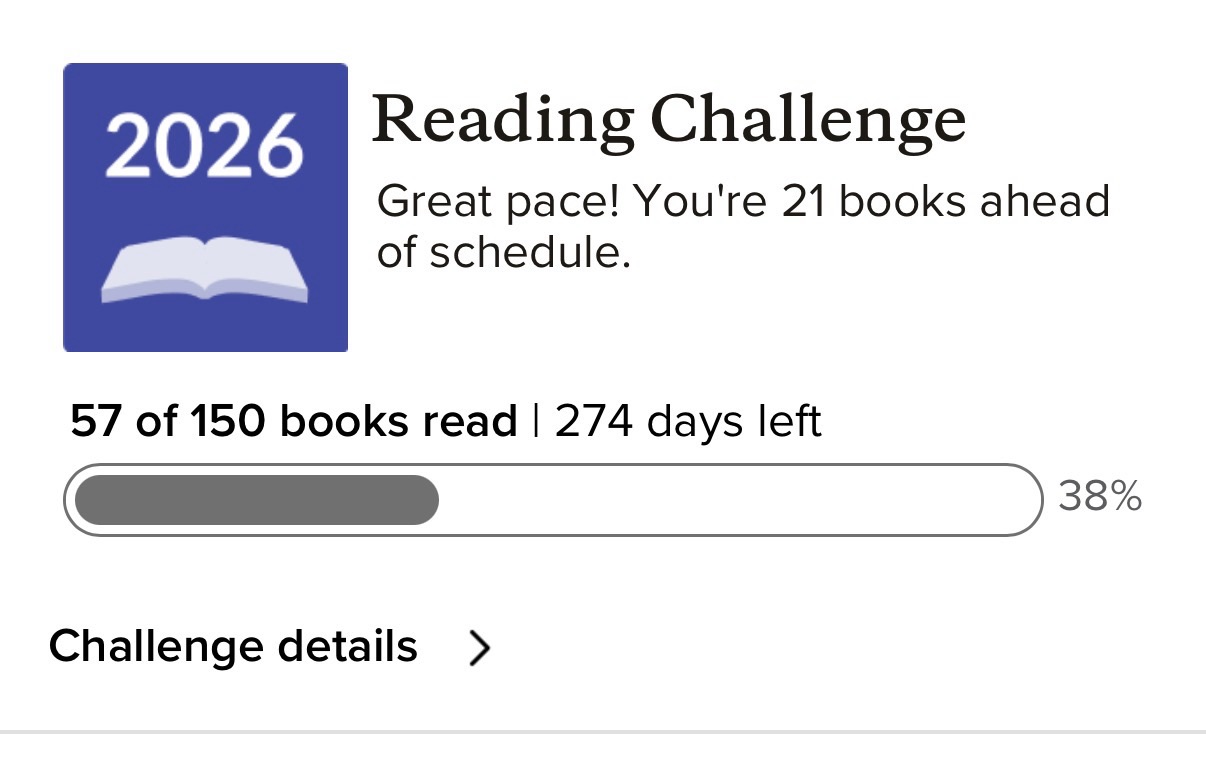Click the reading progress bar
The image size is (1206, 763).
click(553, 500)
